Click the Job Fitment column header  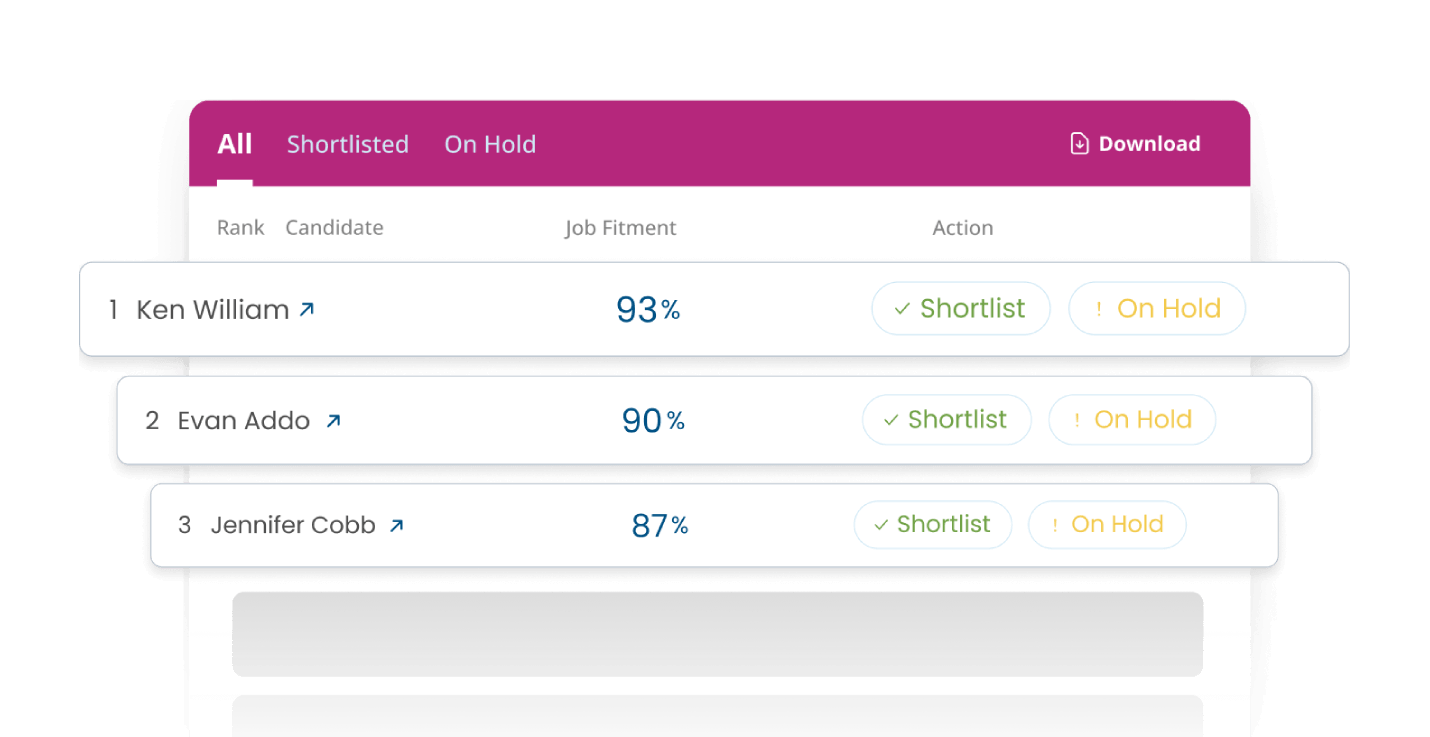coord(621,228)
